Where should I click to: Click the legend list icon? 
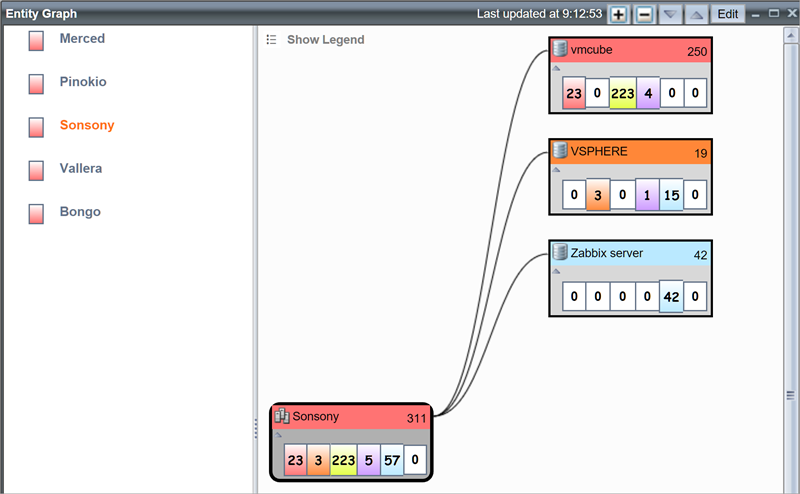coord(271,39)
